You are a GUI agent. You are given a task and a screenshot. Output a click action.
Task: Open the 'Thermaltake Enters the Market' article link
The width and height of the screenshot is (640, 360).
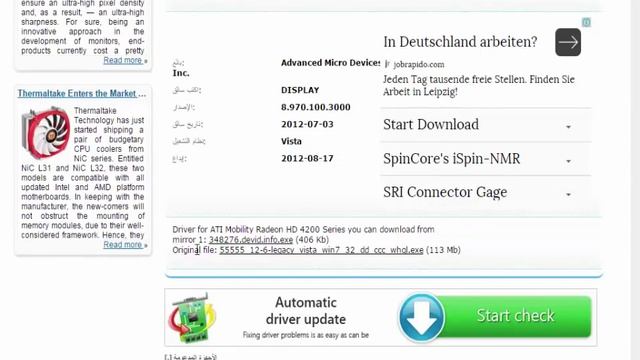click(81, 93)
